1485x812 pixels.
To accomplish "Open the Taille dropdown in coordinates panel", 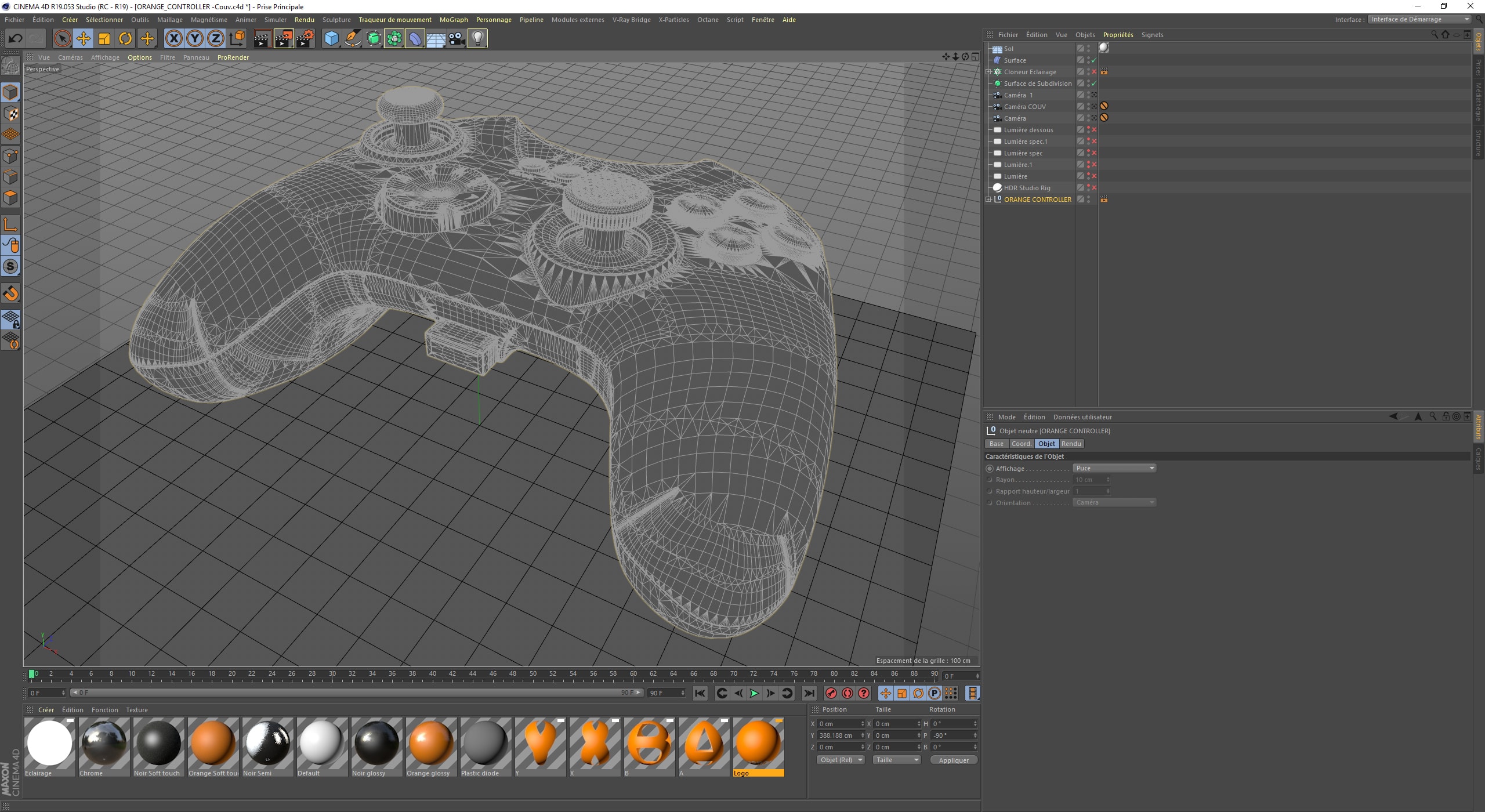I will tap(897, 760).
